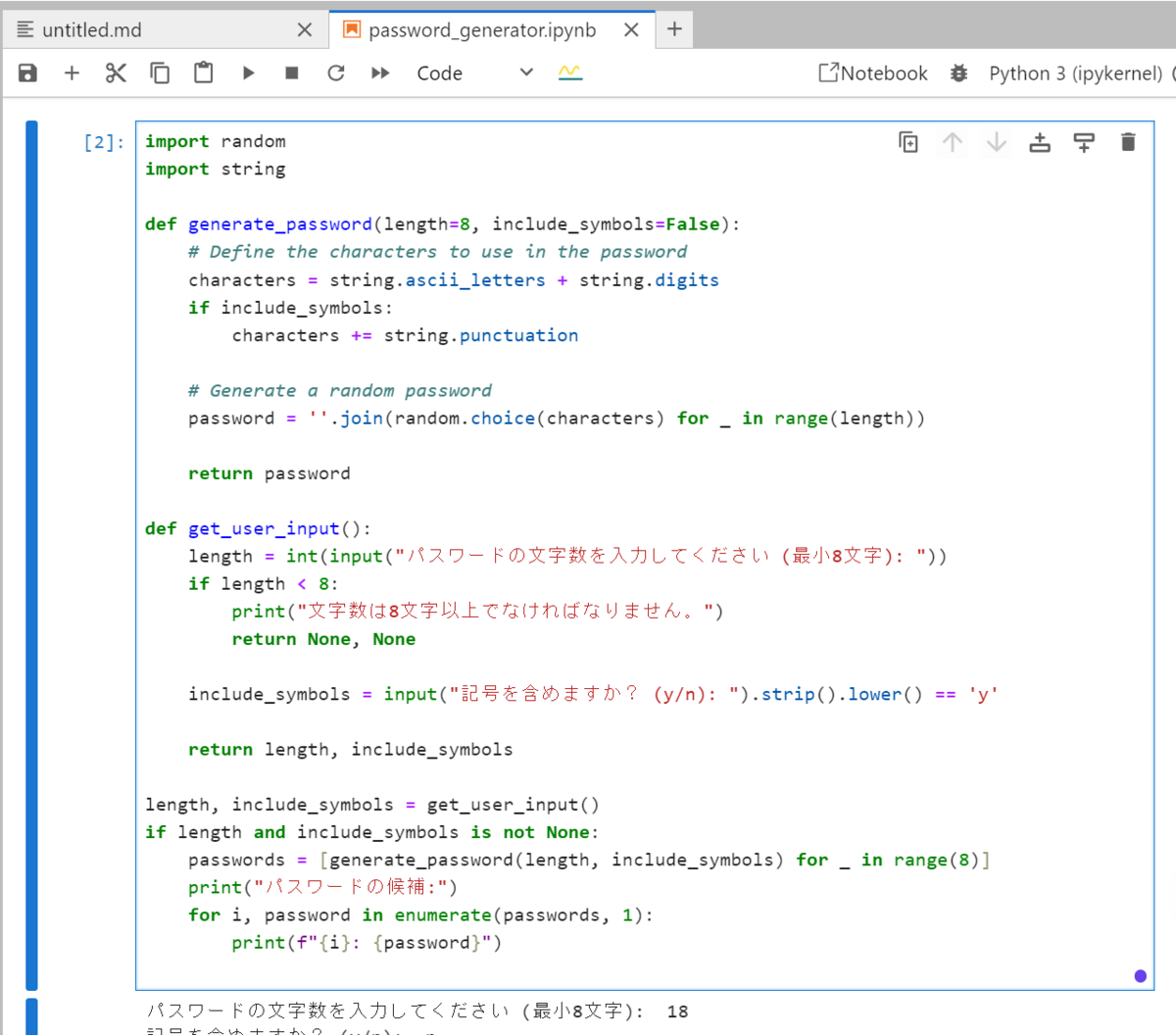Insert a cell above this one
This screenshot has width=1176, height=1035.
(x=1040, y=142)
